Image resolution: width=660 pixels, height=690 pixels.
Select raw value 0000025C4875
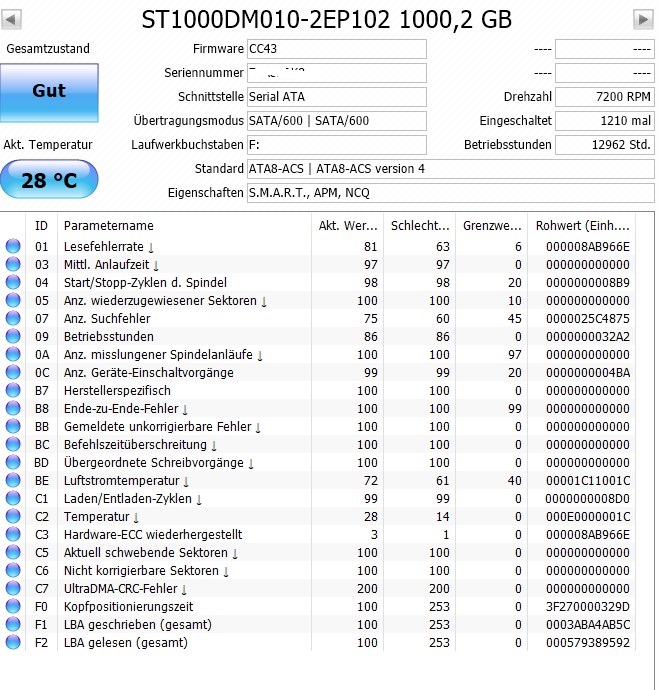588,319
